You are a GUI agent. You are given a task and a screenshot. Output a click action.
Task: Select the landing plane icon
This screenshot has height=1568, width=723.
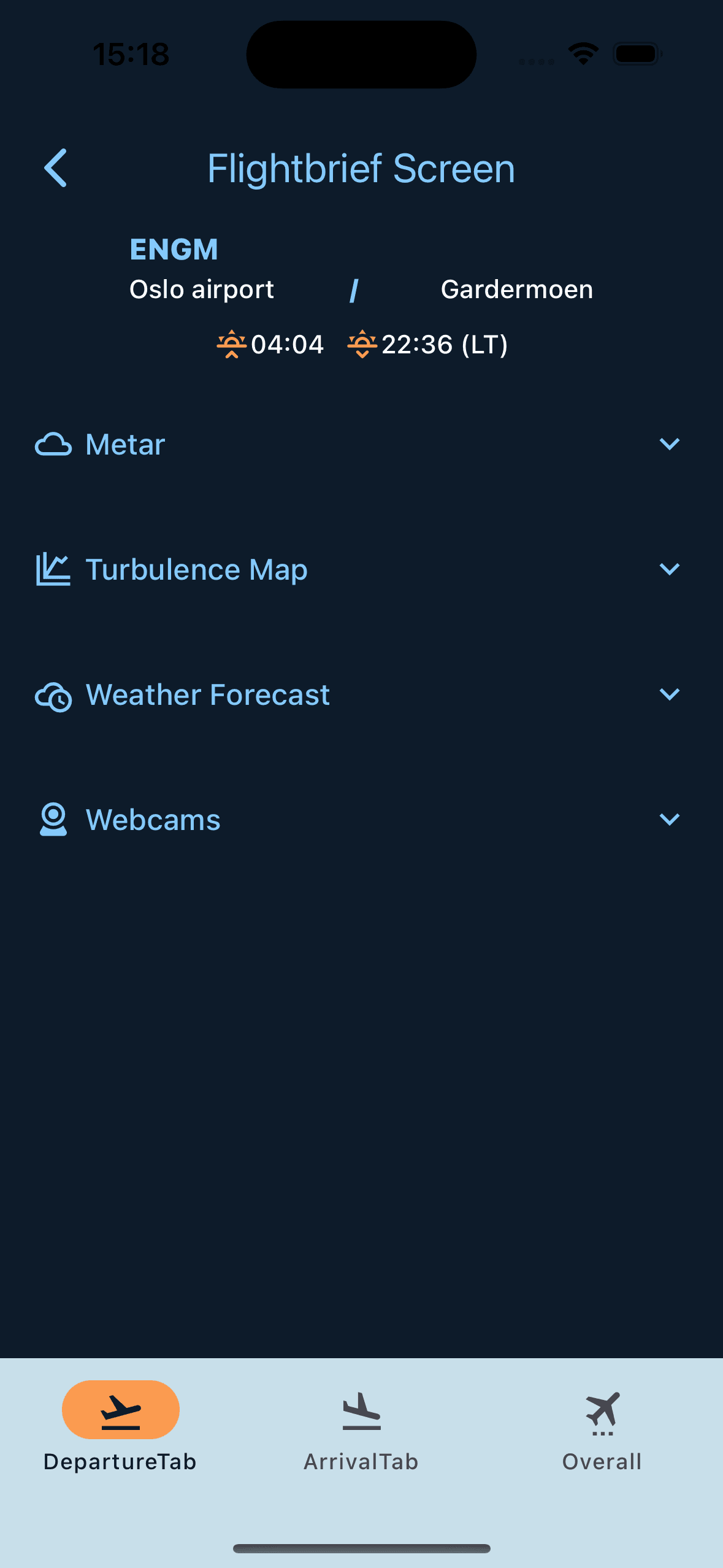(362, 1411)
